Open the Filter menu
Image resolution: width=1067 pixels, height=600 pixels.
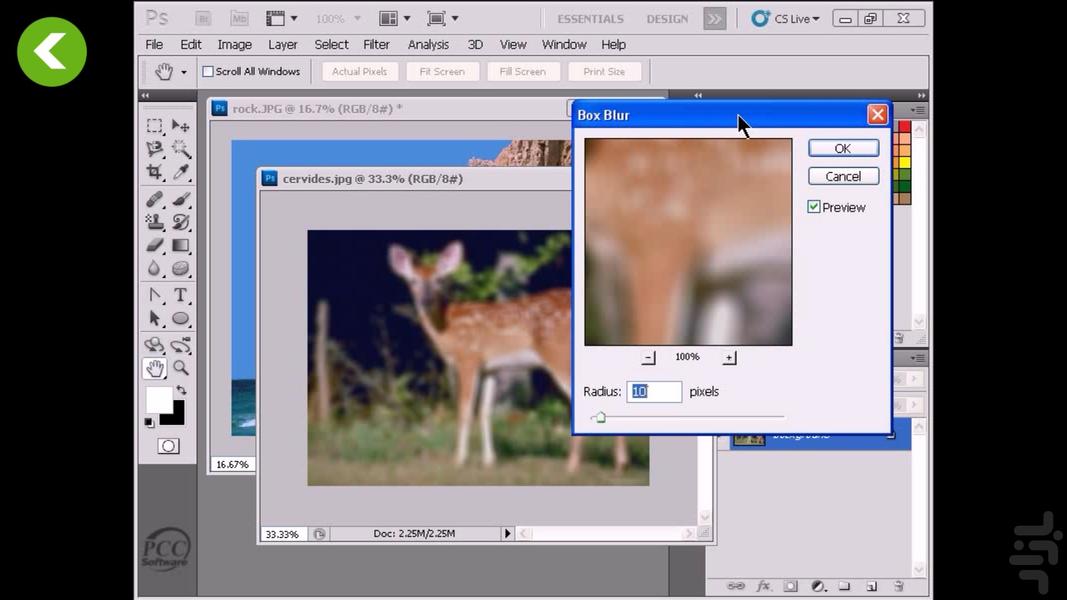click(x=377, y=44)
